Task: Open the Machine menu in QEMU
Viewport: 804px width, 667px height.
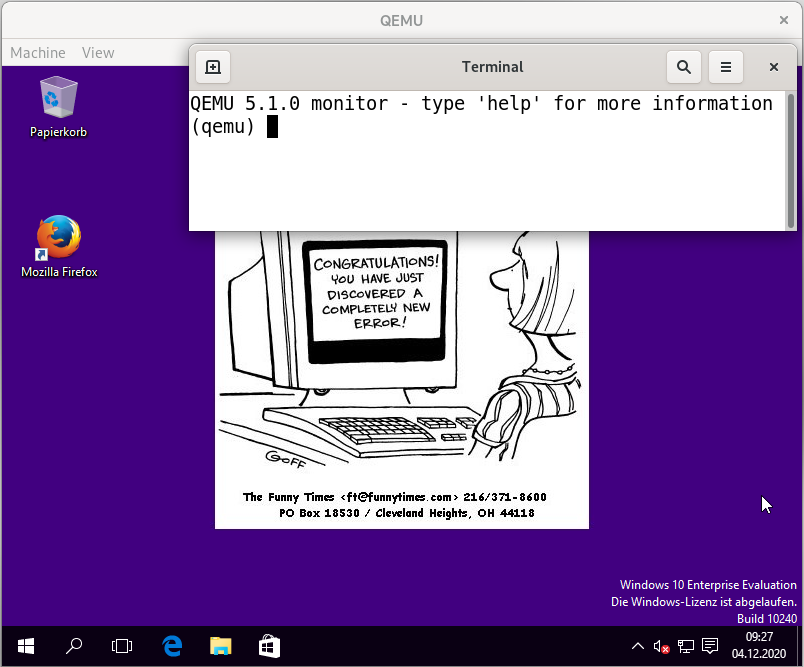Action: click(x=38, y=53)
